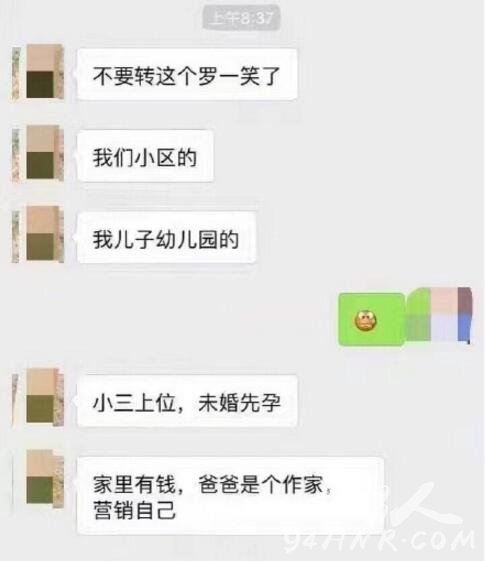Tap the phrase "未婚先孕" in the message
485x561 pixels.
(239, 403)
